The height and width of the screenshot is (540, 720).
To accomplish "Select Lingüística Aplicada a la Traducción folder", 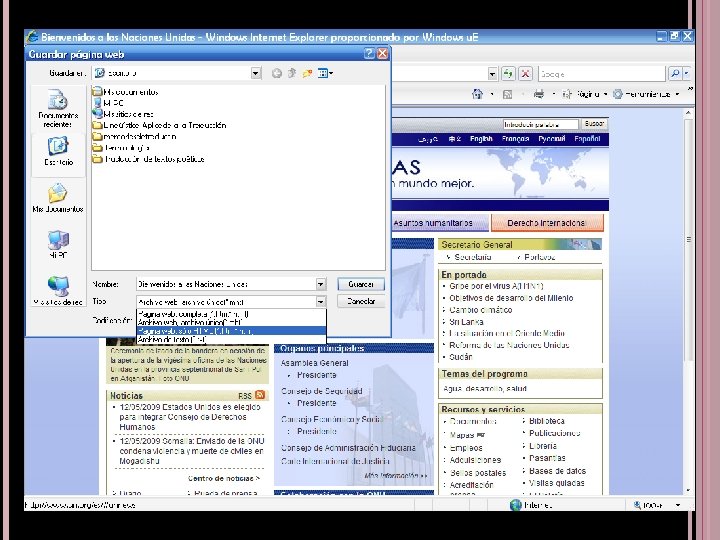I will tap(159, 125).
